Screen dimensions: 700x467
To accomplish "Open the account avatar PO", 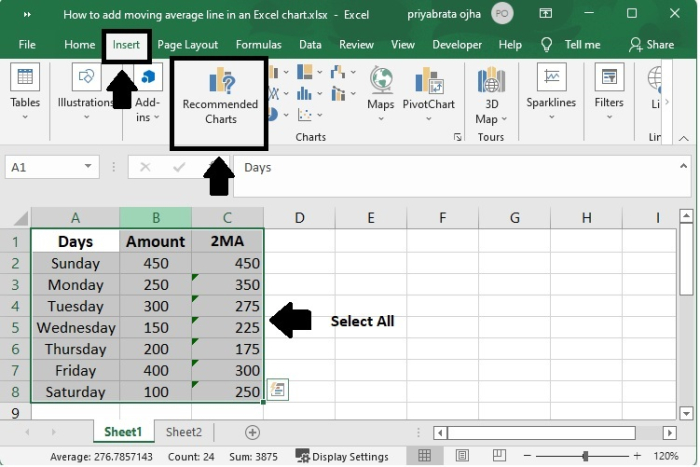I will tap(502, 13).
